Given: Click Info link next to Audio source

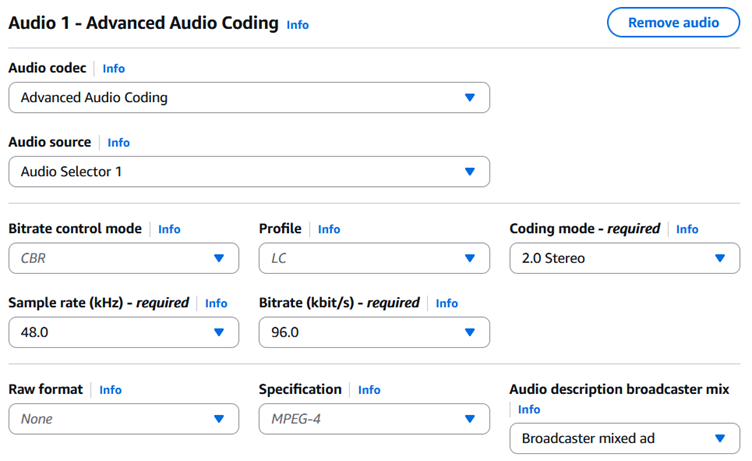Looking at the screenshot, I should coord(119,143).
